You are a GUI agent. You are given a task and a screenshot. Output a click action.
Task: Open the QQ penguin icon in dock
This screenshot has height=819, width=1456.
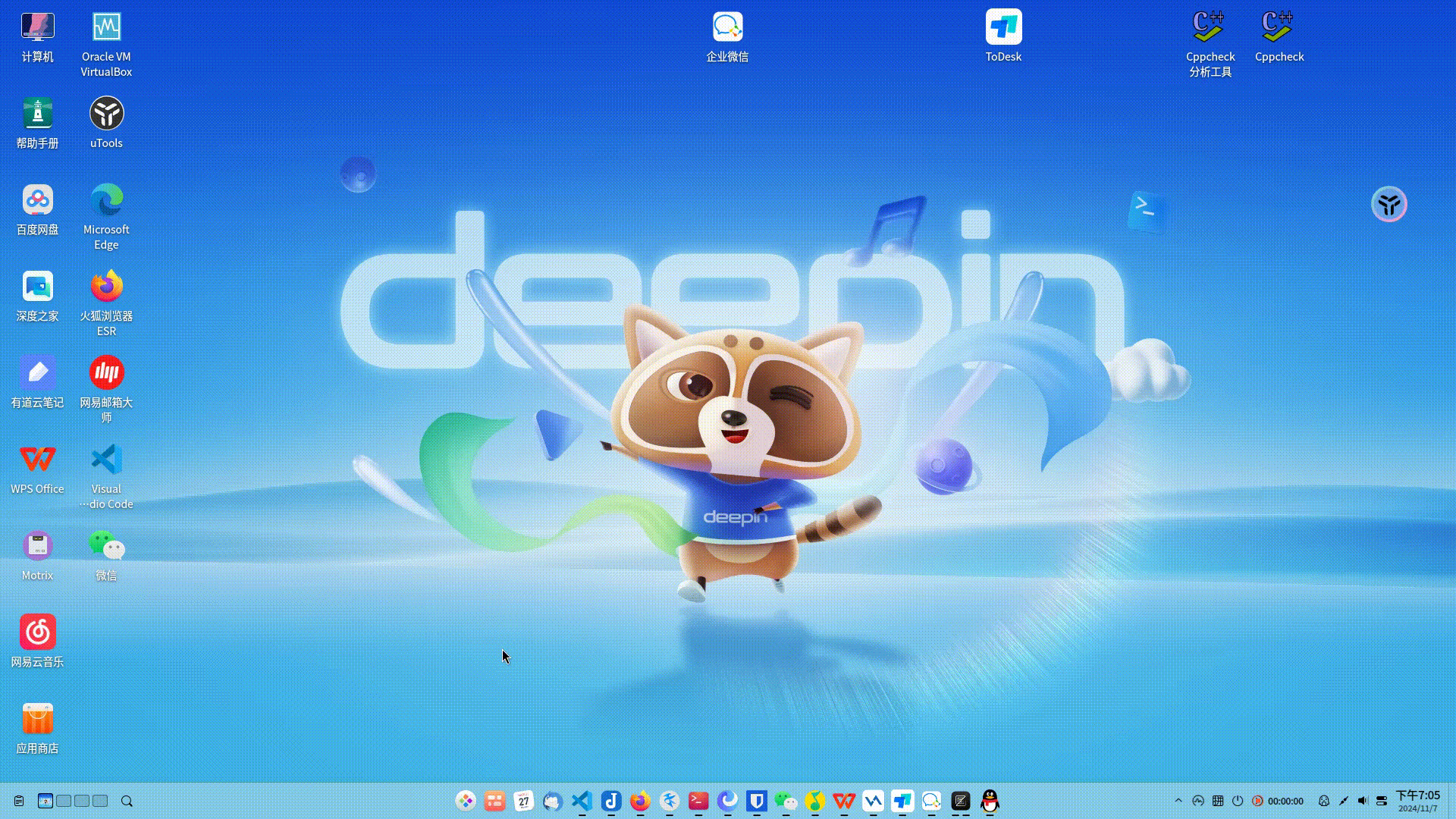(x=990, y=801)
